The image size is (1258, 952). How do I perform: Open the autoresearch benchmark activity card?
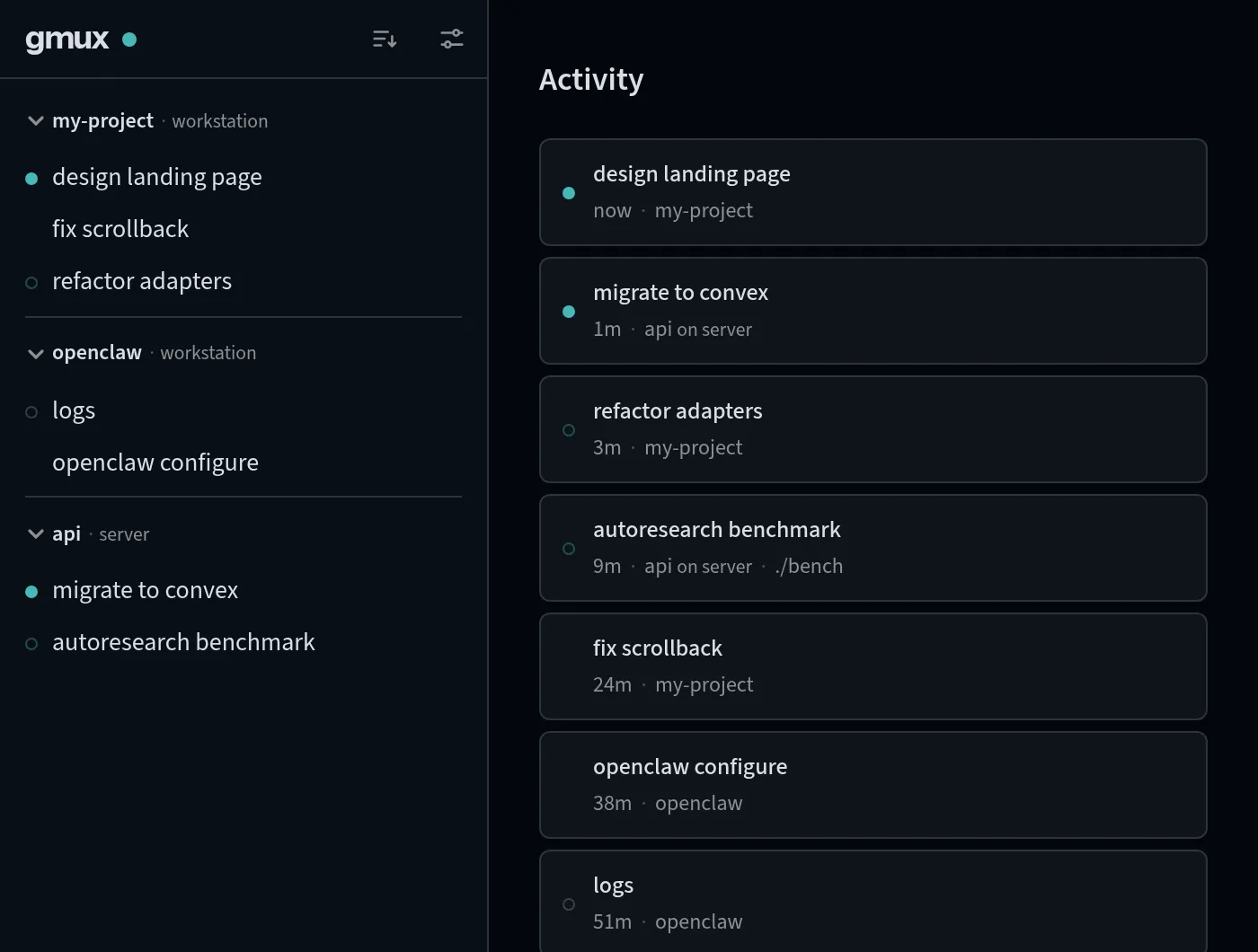[x=873, y=548]
